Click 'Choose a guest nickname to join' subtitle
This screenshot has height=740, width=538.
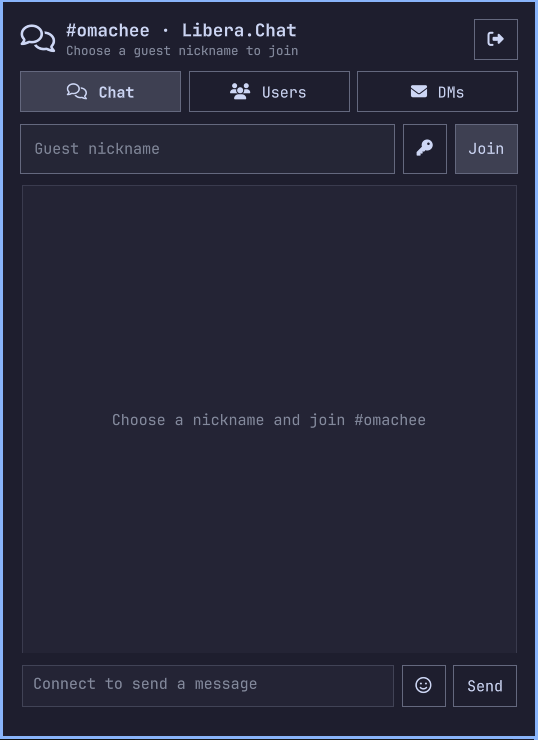pos(182,51)
